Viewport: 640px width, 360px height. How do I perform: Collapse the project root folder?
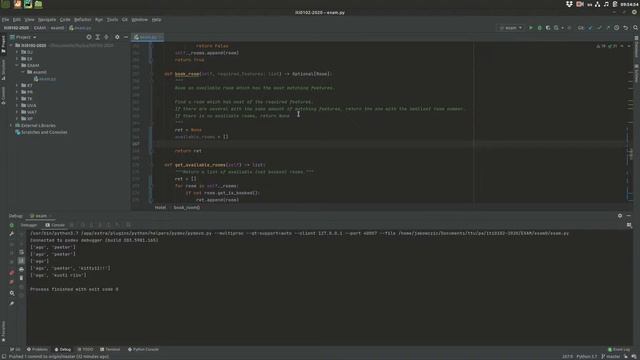pos(11,45)
